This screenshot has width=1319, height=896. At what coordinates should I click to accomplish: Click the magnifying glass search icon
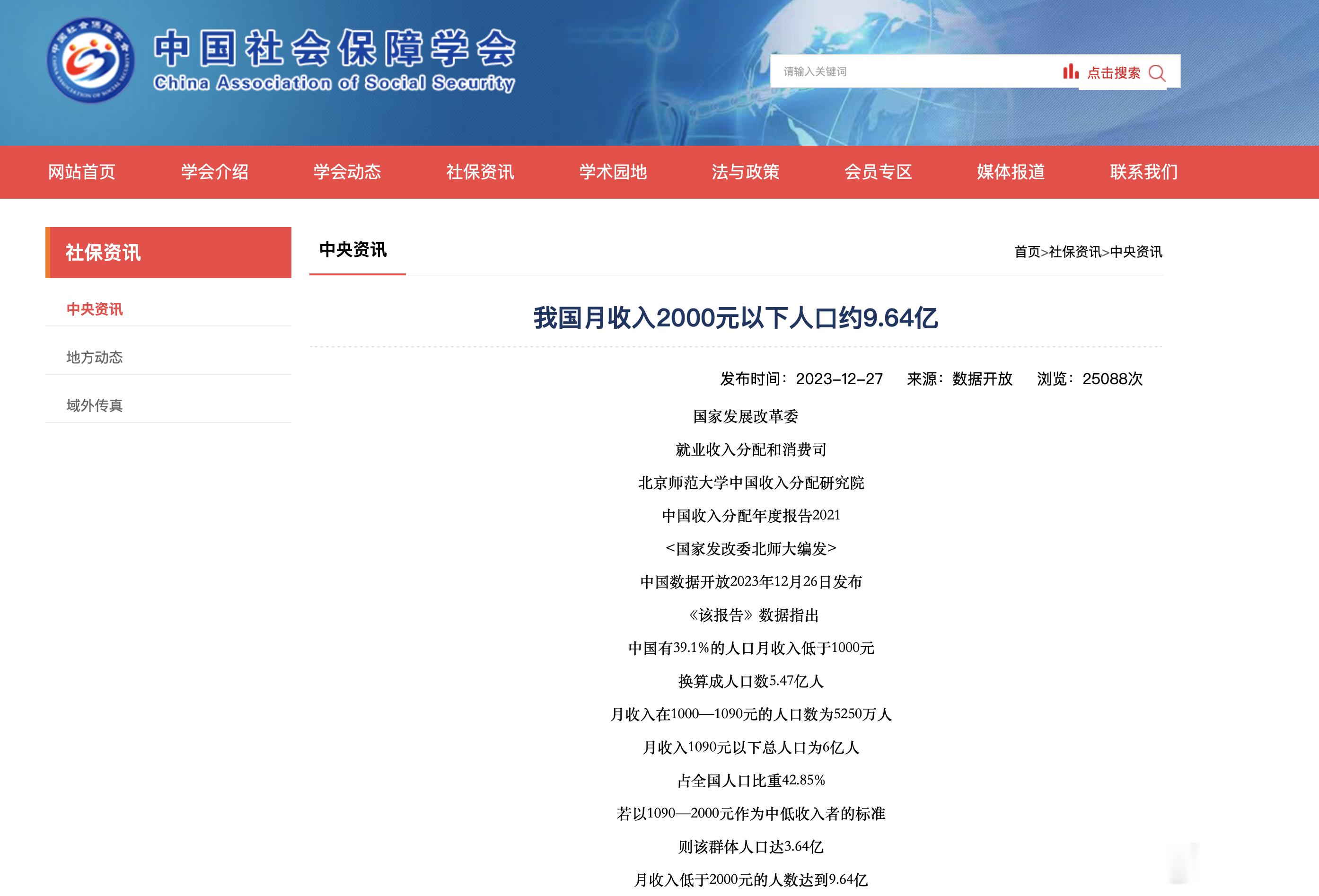tap(1157, 73)
